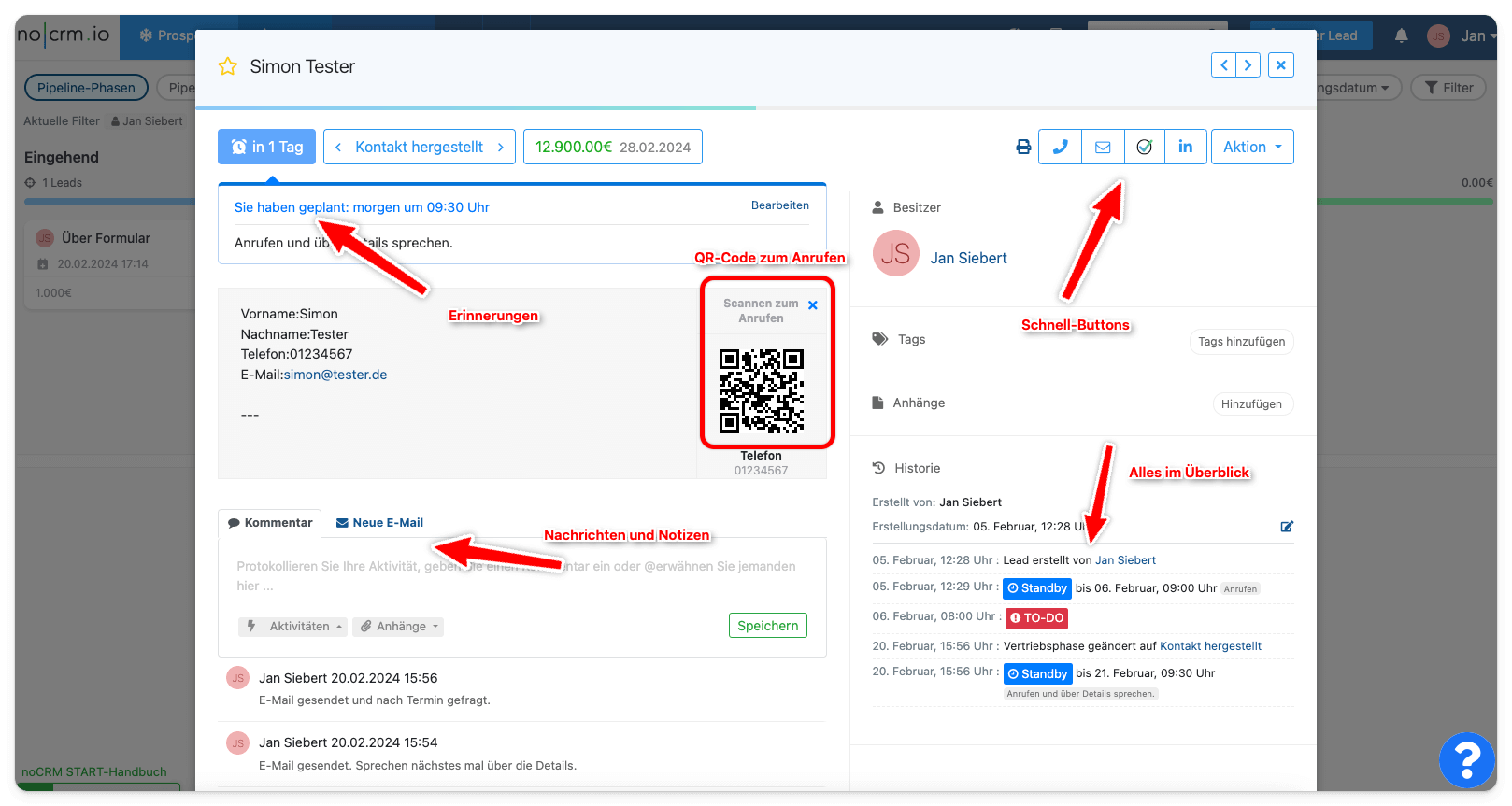Open owner Jan Siebert profile link
The height and width of the screenshot is (806, 1512).
click(968, 258)
